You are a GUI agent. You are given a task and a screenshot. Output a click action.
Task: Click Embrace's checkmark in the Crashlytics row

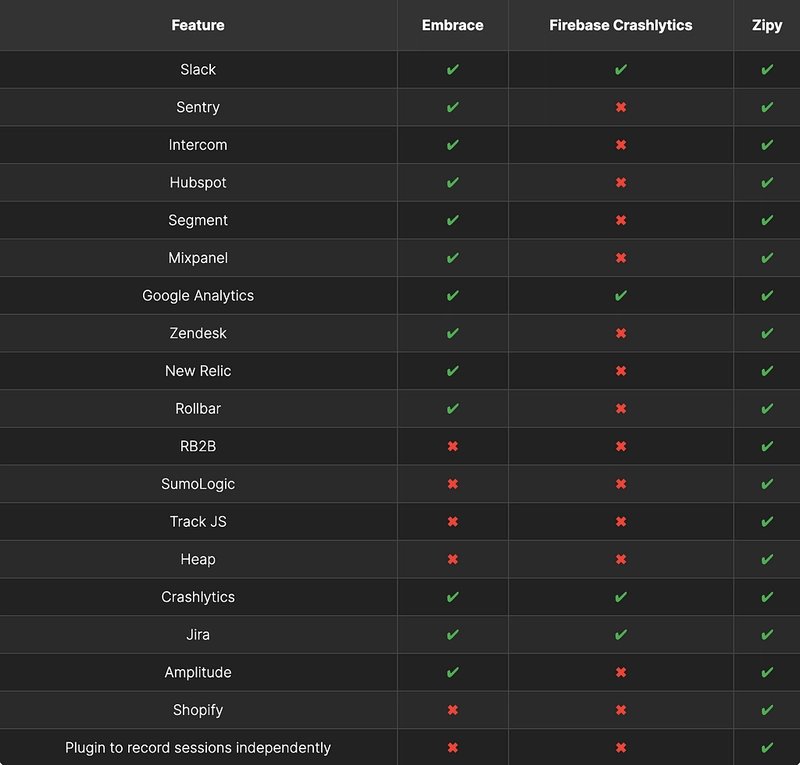453,597
